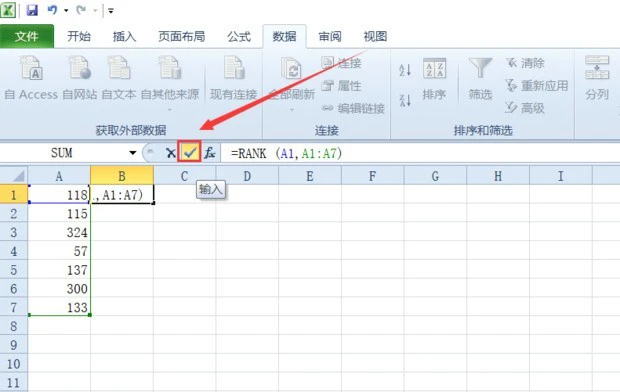
Task: Cancel formula entry with the X icon
Action: (x=170, y=153)
